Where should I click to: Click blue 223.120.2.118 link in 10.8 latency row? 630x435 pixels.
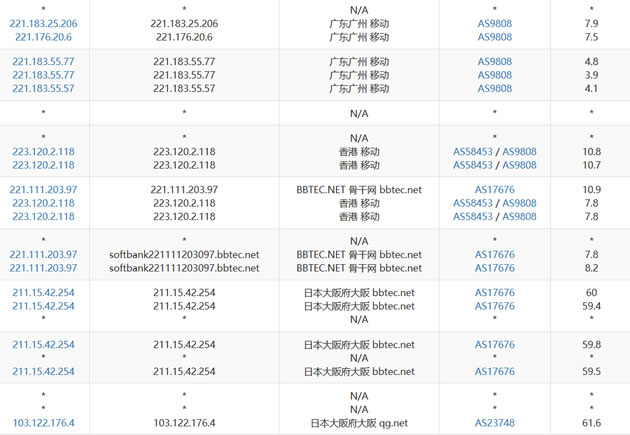click(44, 152)
